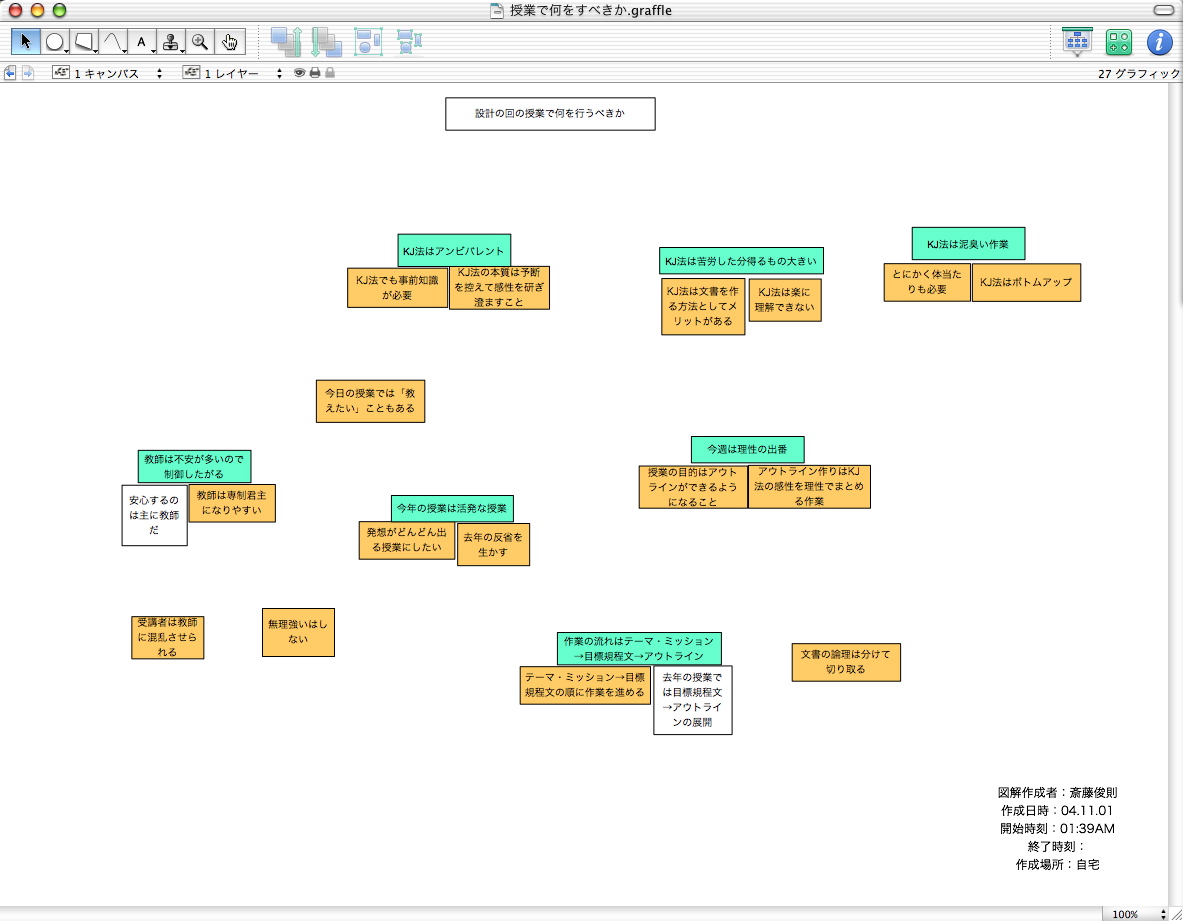Select the arrow selection tool
Viewport: 1183px width, 921px height.
tap(26, 42)
